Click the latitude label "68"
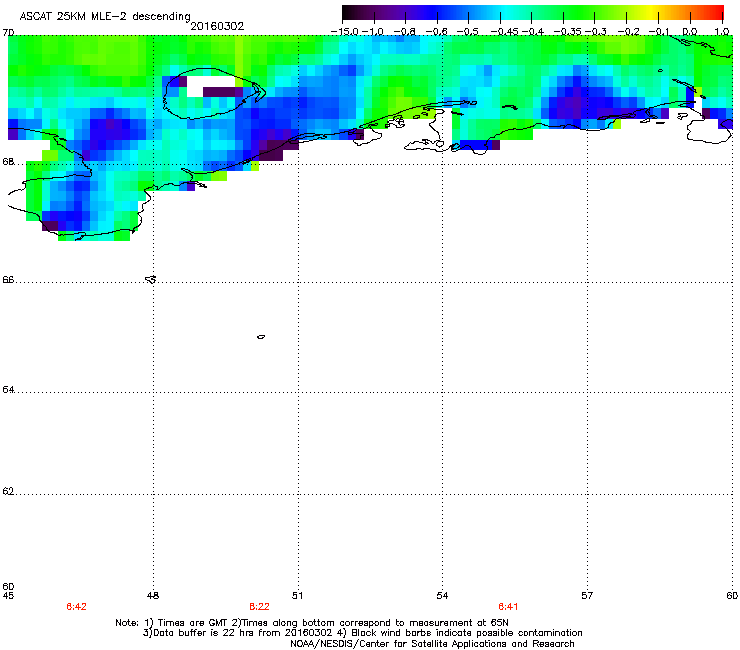The image size is (740, 650). point(8,162)
